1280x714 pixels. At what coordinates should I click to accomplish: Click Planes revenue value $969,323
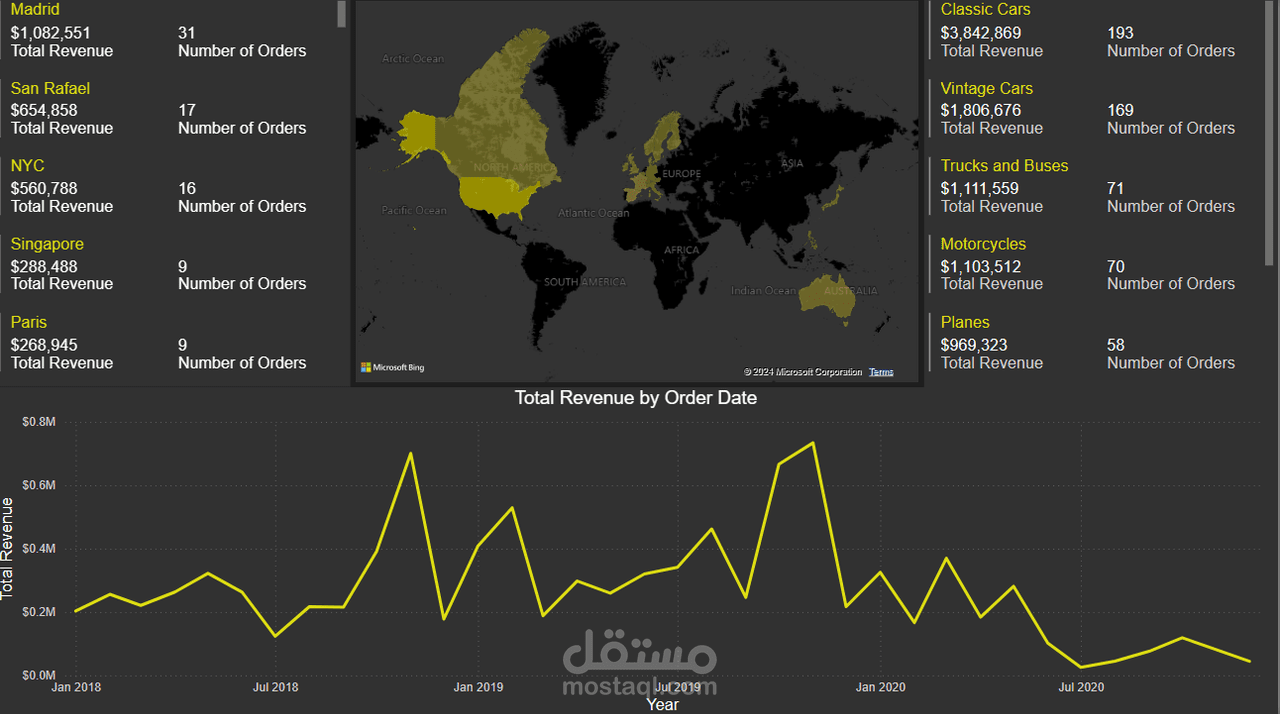pos(974,344)
